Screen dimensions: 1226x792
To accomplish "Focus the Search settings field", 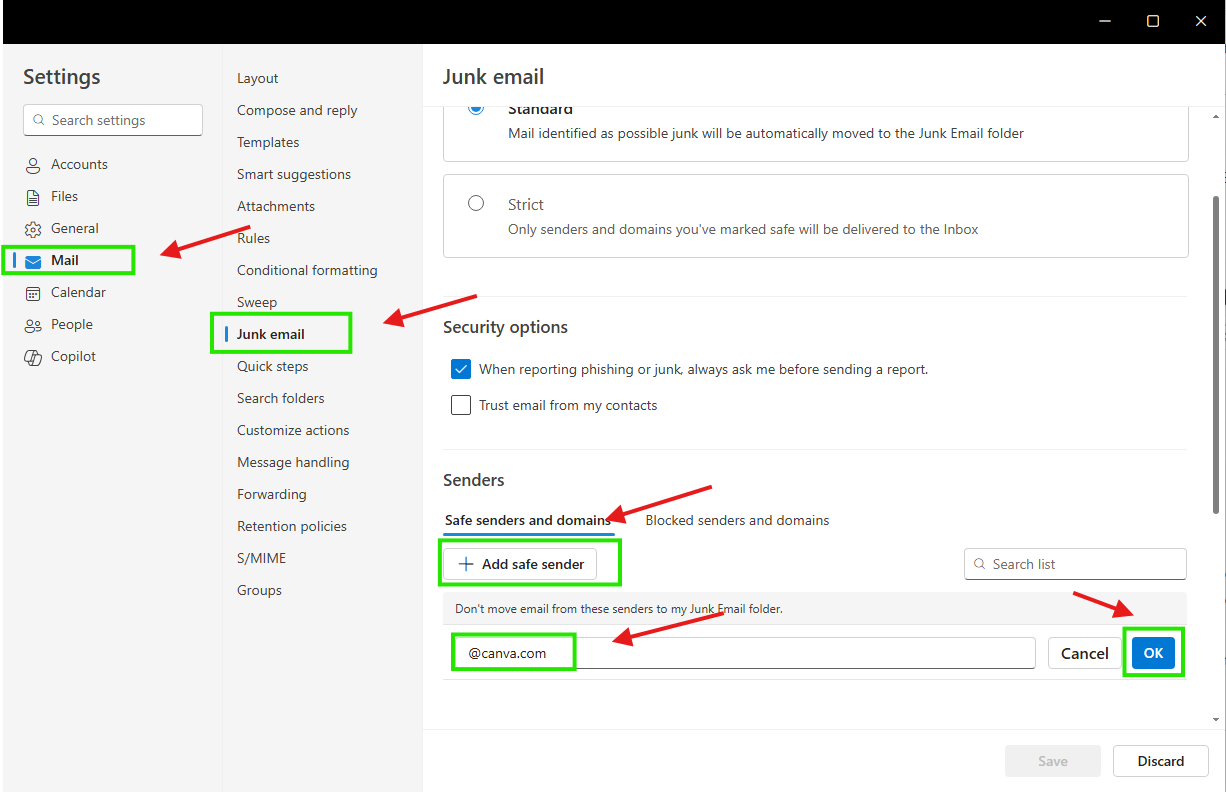I will pos(113,120).
